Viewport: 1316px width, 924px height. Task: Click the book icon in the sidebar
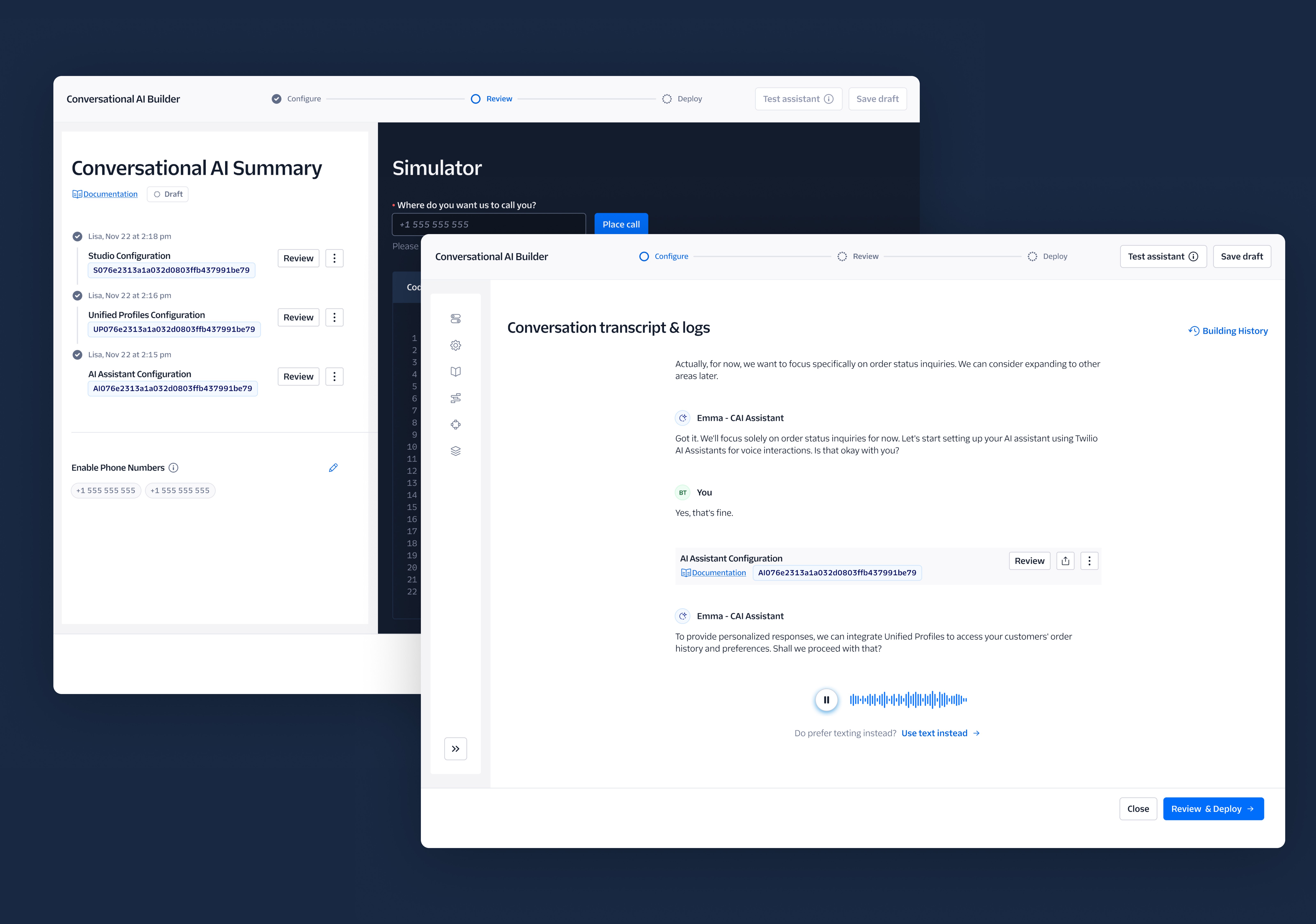(x=456, y=371)
